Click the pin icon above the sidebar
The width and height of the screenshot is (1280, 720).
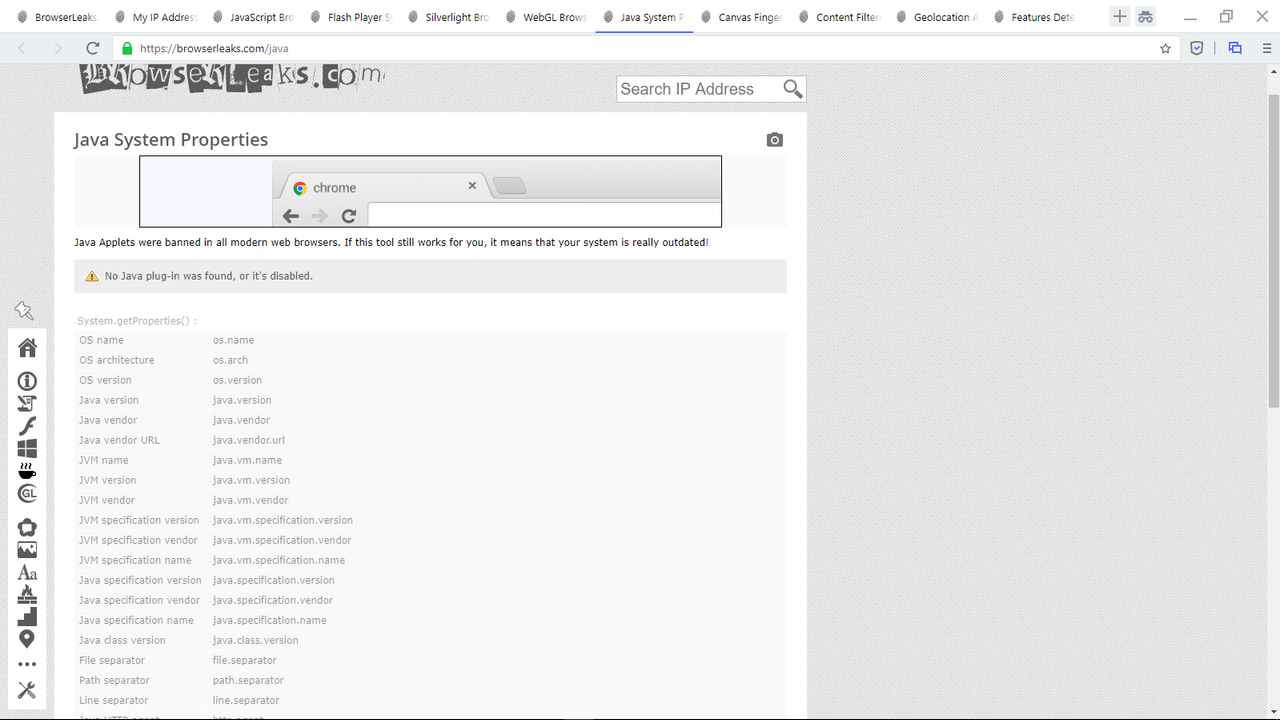click(24, 311)
